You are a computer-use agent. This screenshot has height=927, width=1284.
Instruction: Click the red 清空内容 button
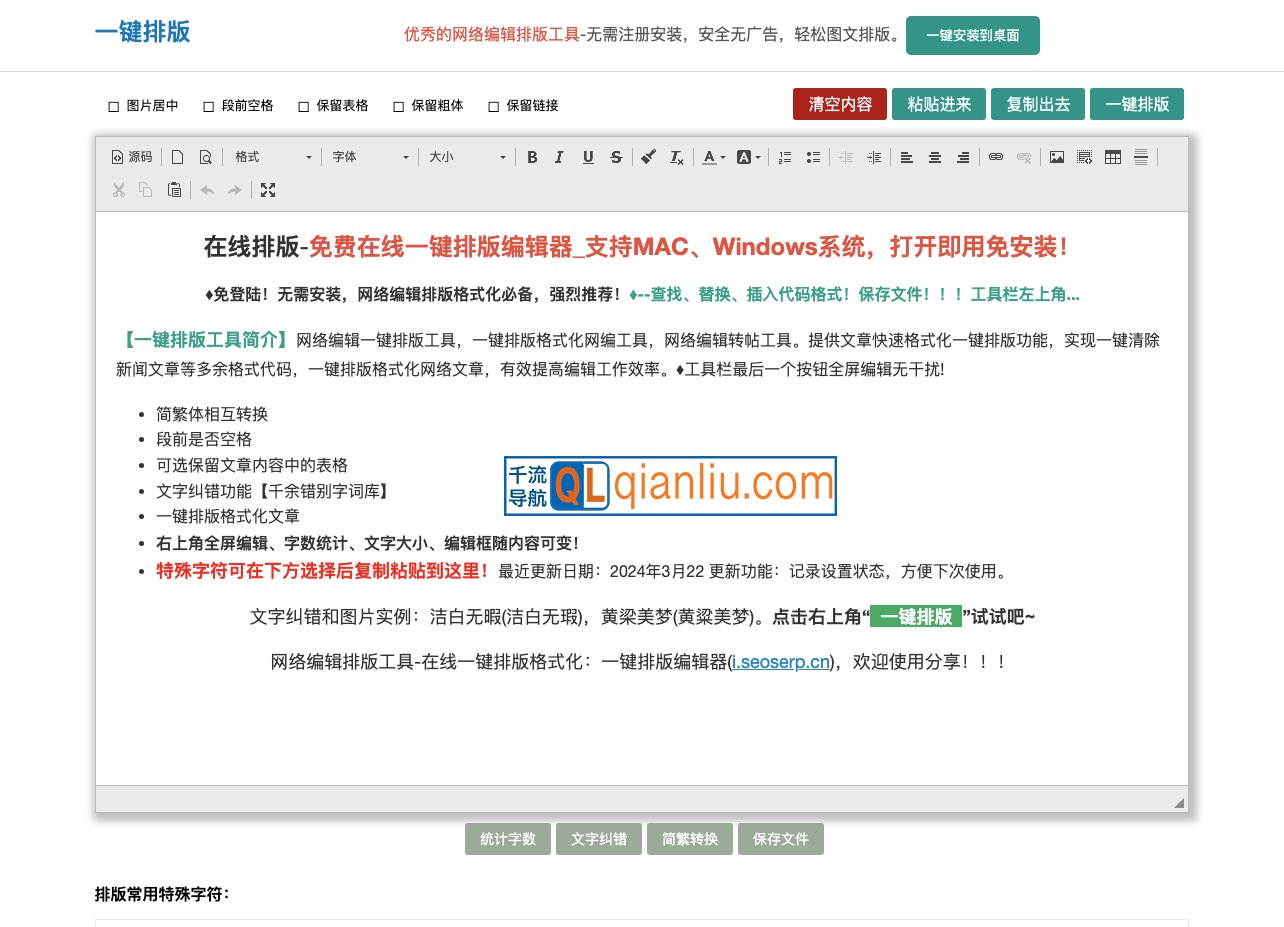[x=840, y=103]
